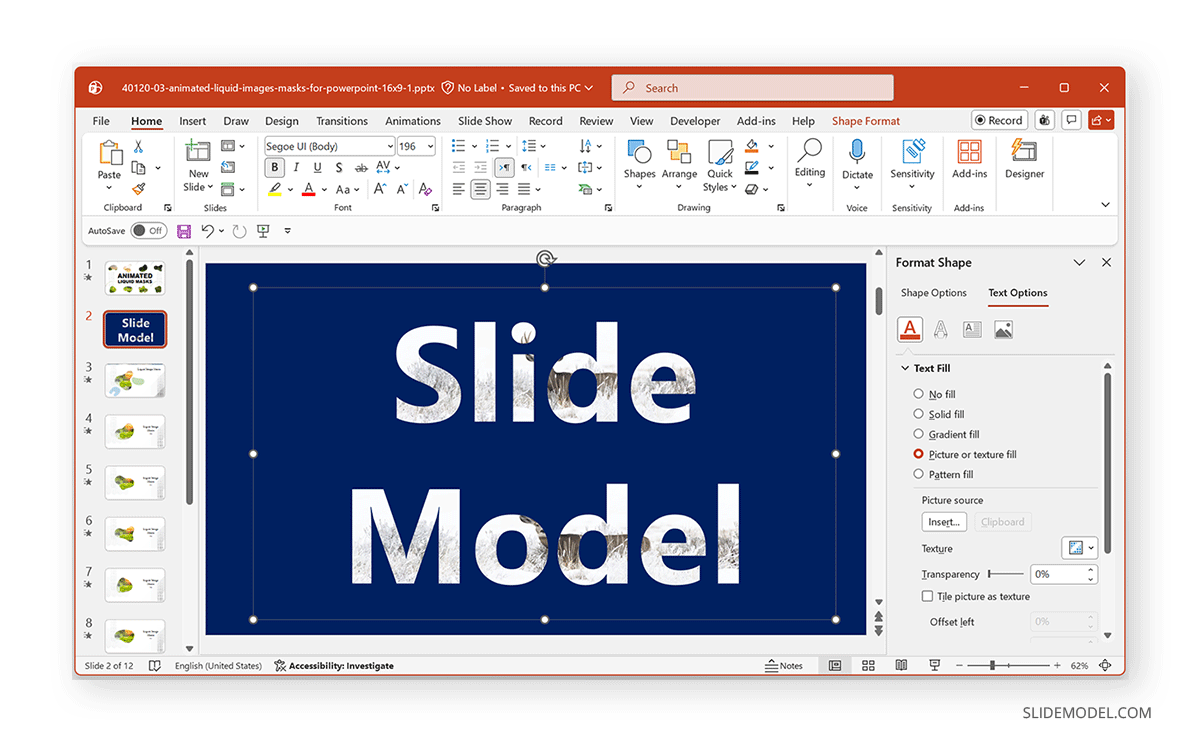Adjust the Transparency slider
Image resolution: width=1200 pixels, height=743 pixels.
(x=1005, y=574)
